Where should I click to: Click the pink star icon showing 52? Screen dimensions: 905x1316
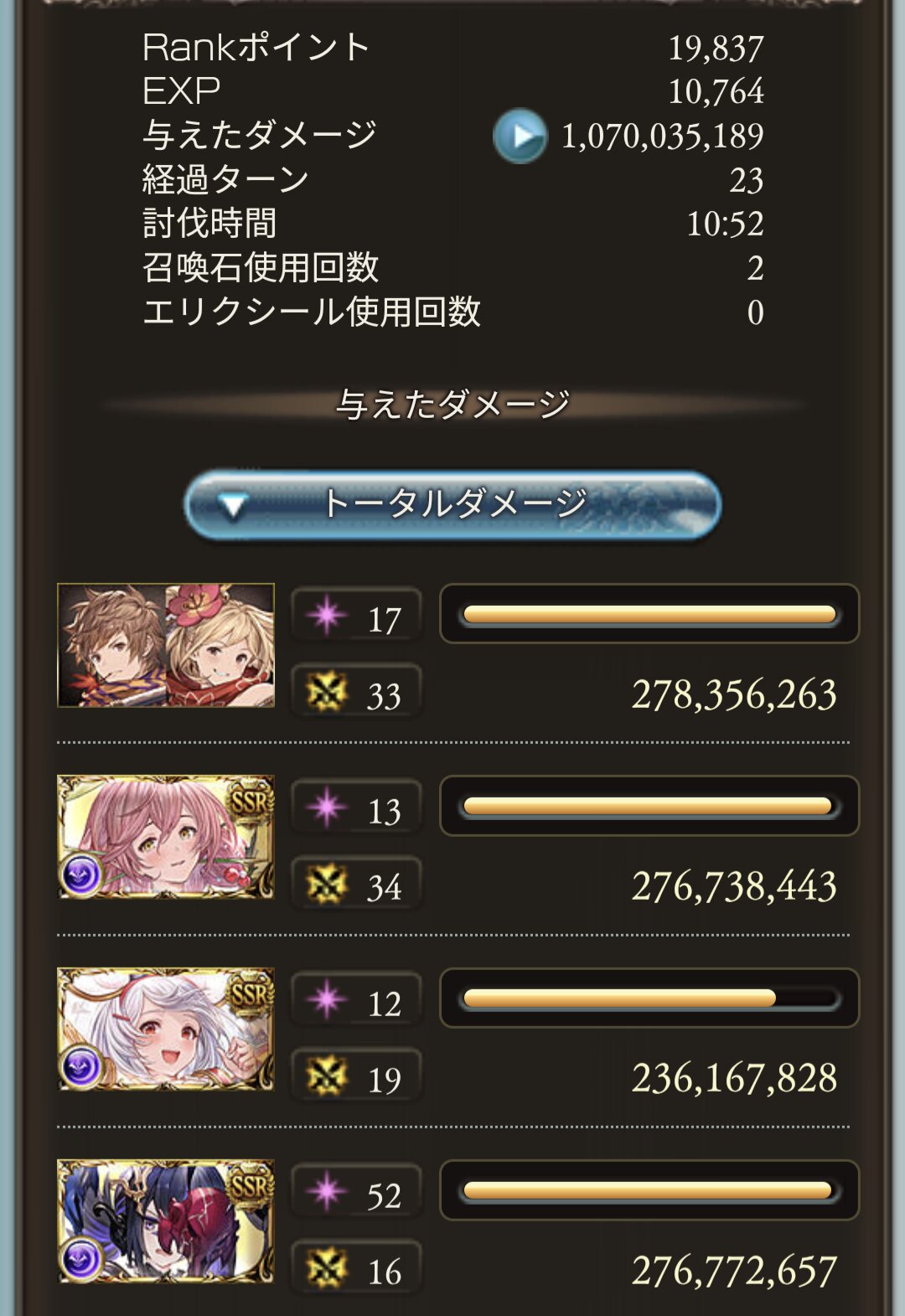(x=326, y=1192)
